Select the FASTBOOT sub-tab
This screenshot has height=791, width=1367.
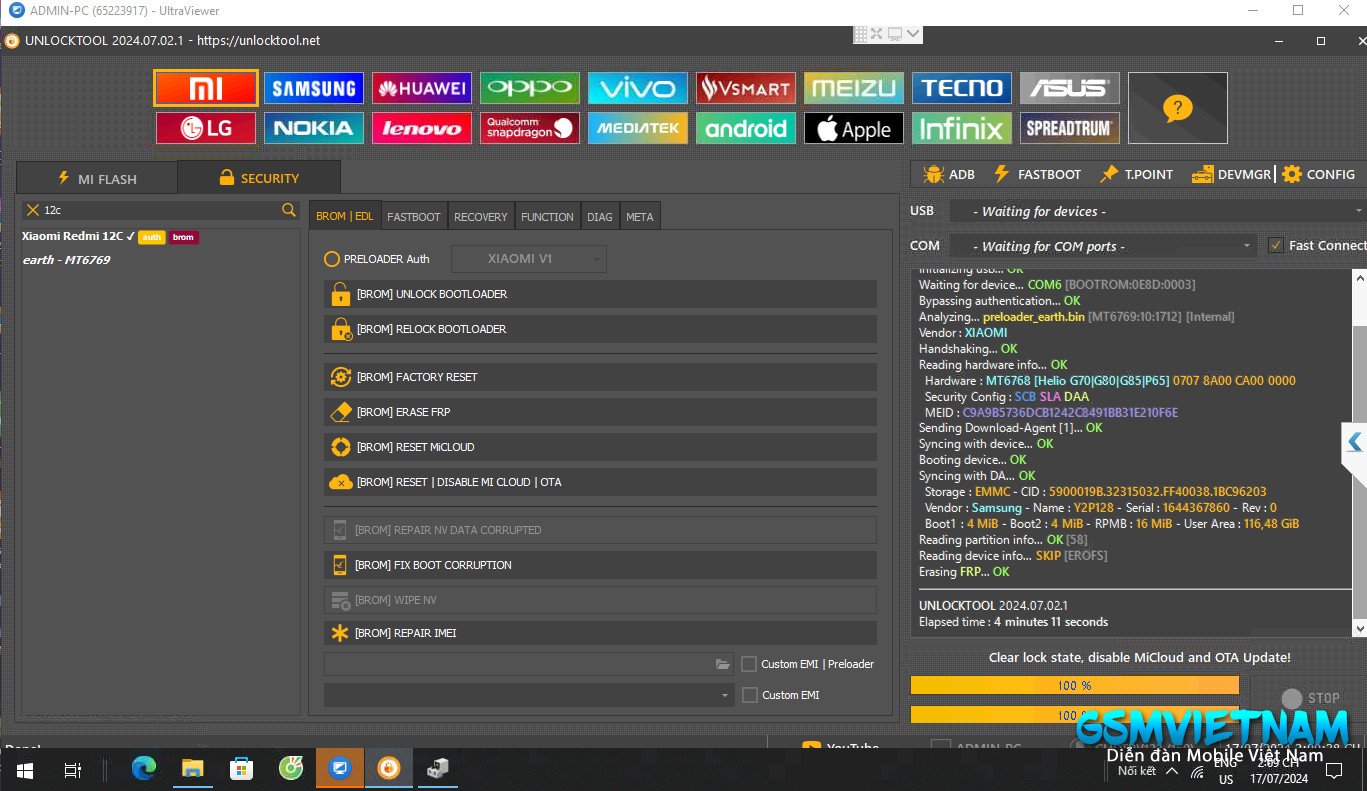[x=414, y=216]
